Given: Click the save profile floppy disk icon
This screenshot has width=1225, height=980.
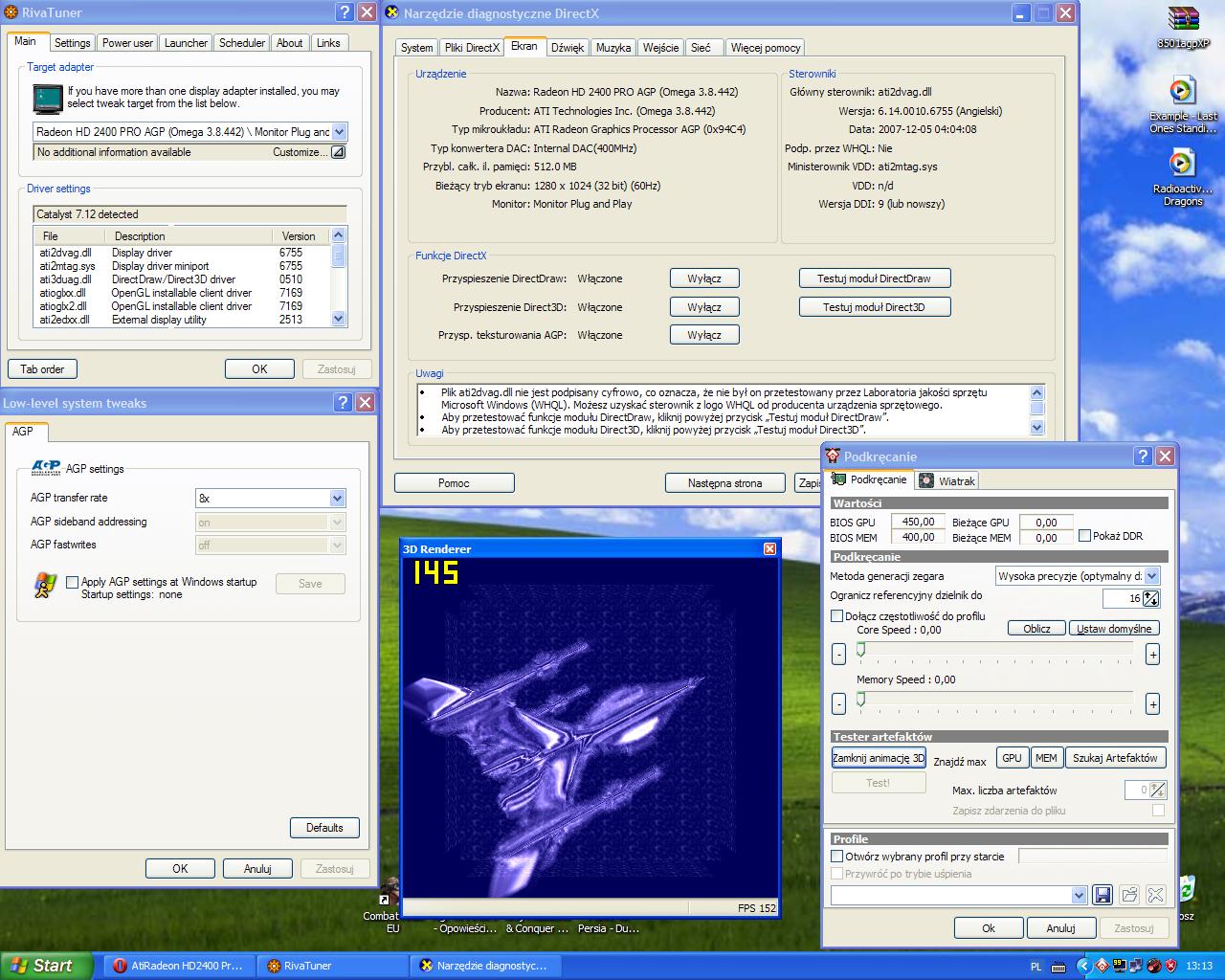Looking at the screenshot, I should 1102,895.
